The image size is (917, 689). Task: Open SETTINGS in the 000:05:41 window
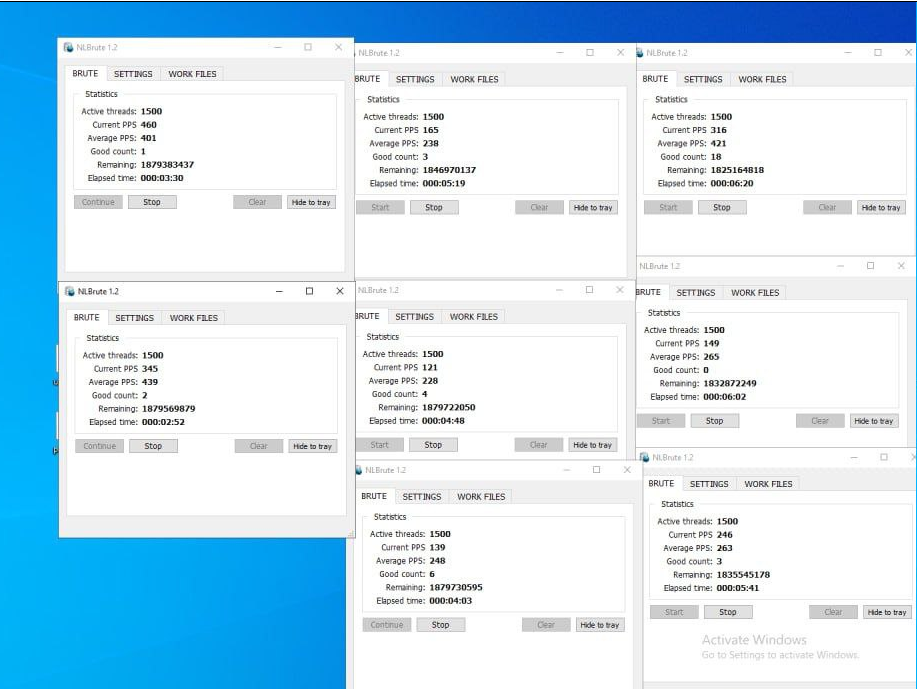point(709,484)
